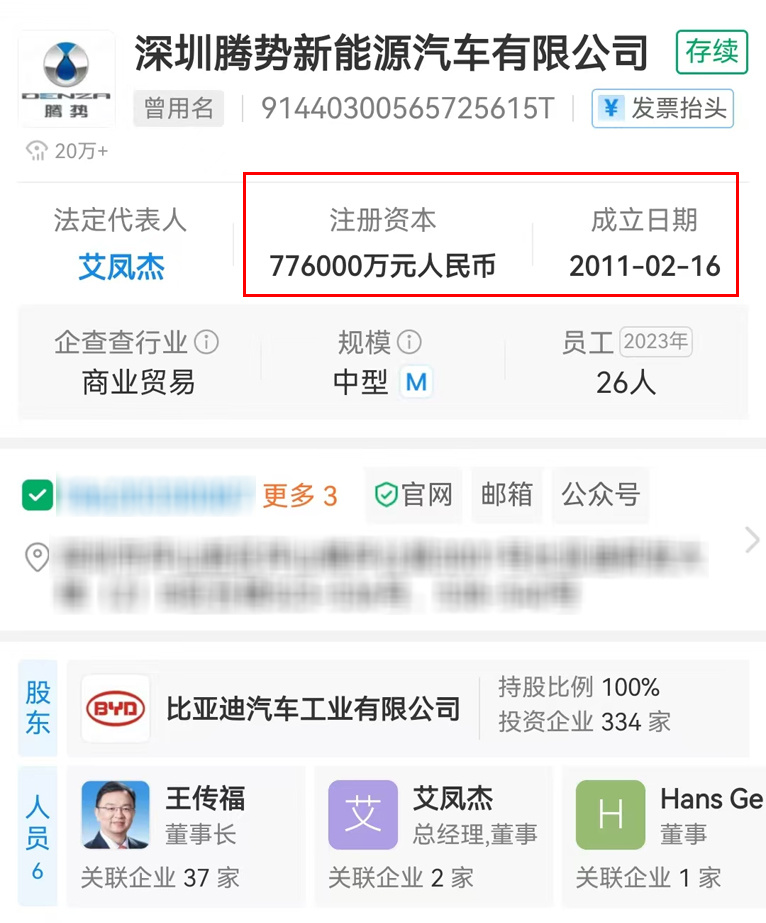
Task: Click the 邮箱 button
Action: click(x=507, y=494)
